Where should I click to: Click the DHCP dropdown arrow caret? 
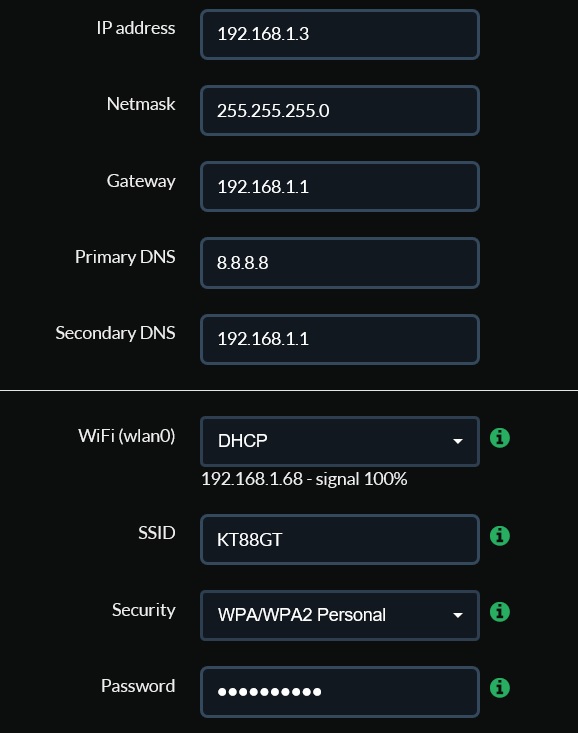pos(458,441)
